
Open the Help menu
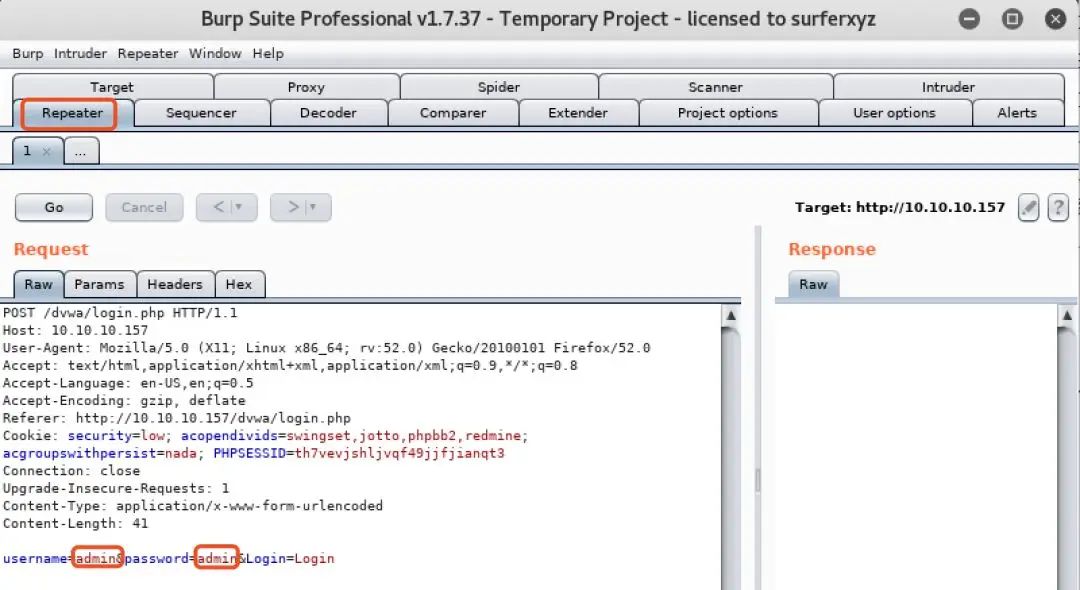click(x=268, y=54)
